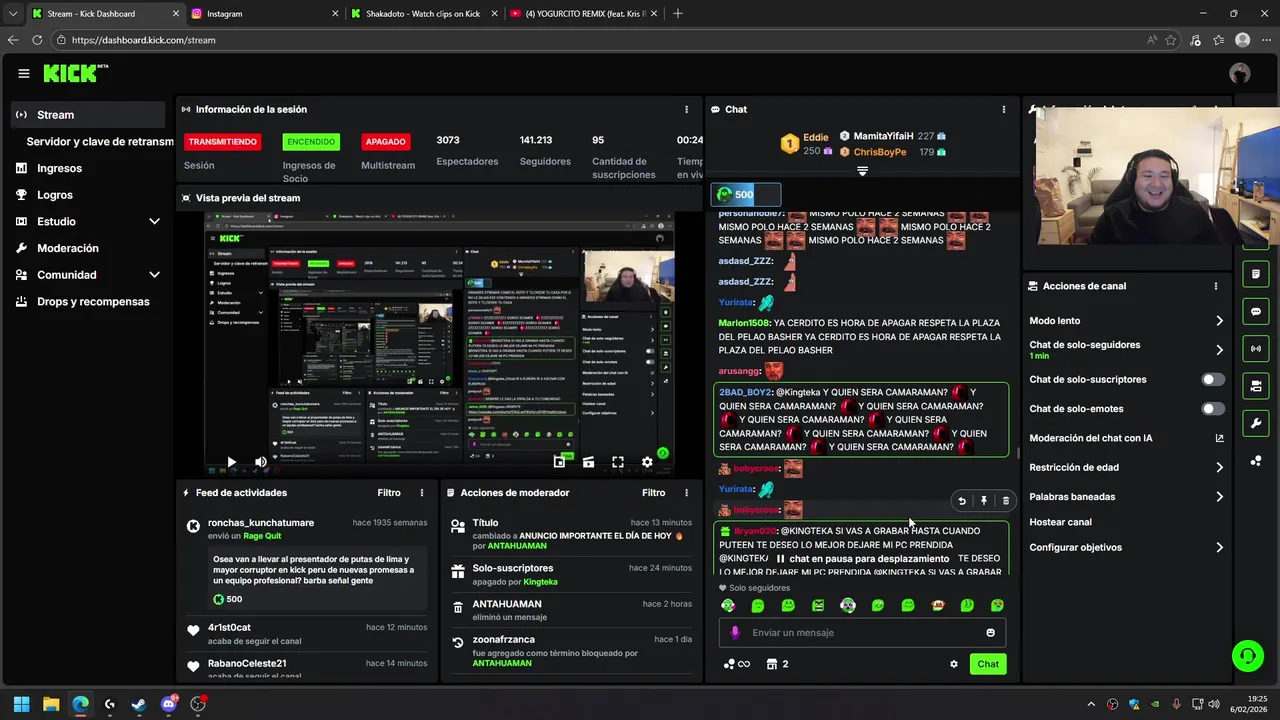Image resolution: width=1280 pixels, height=720 pixels.
Task: Click the gift shop icon showing 2
Action: point(777,664)
